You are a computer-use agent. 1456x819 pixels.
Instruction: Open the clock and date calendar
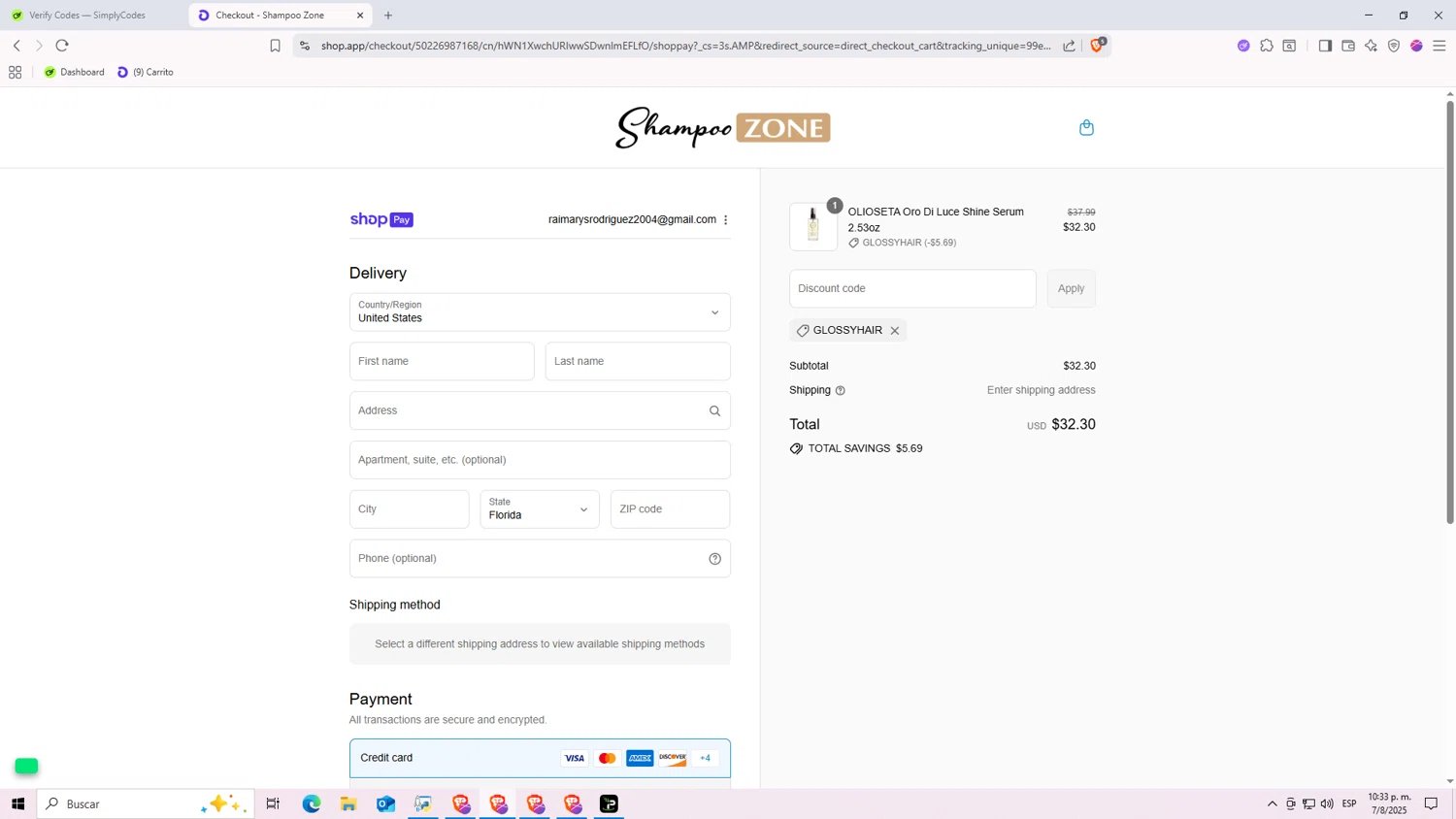(1389, 803)
